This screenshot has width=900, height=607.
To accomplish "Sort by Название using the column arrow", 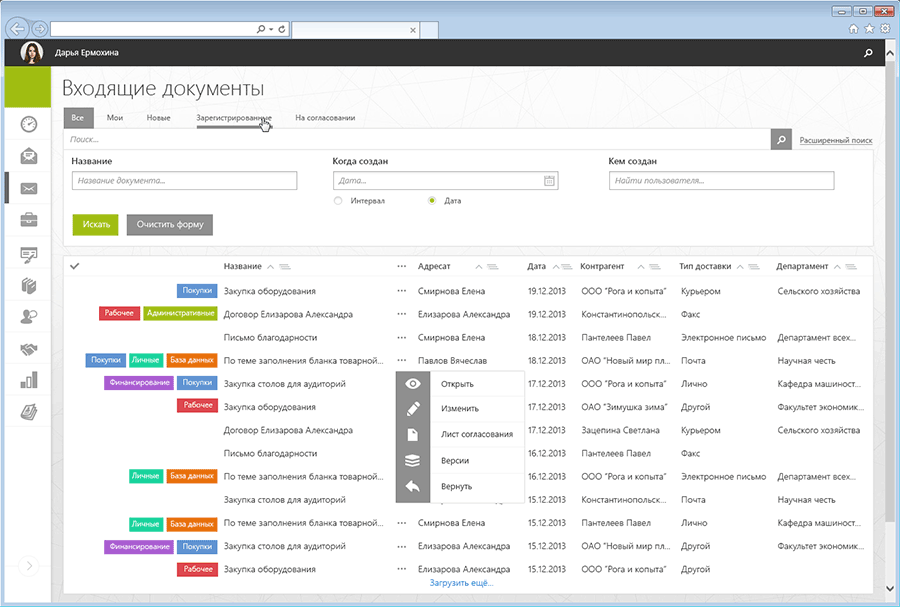I will tap(271, 267).
